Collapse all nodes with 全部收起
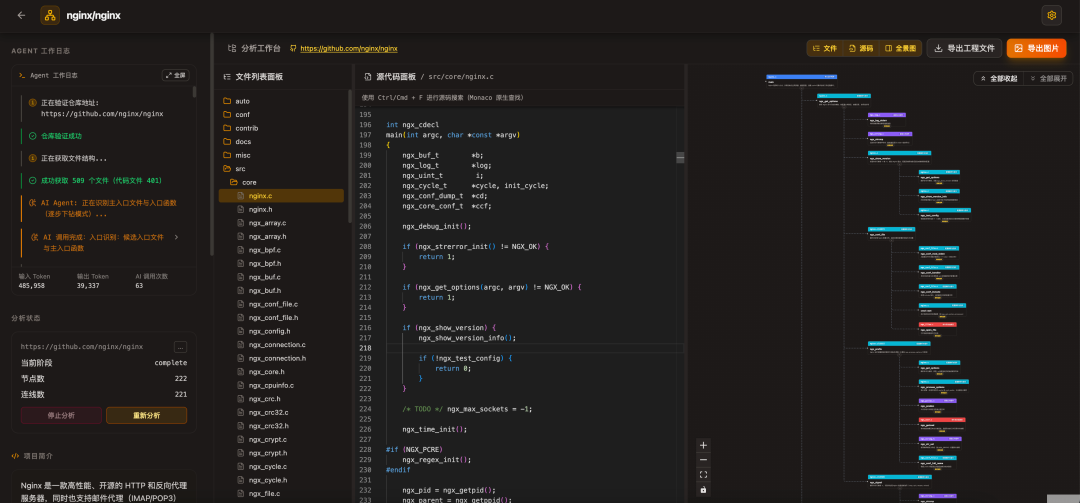Image resolution: width=1080 pixels, height=503 pixels. pos(998,78)
